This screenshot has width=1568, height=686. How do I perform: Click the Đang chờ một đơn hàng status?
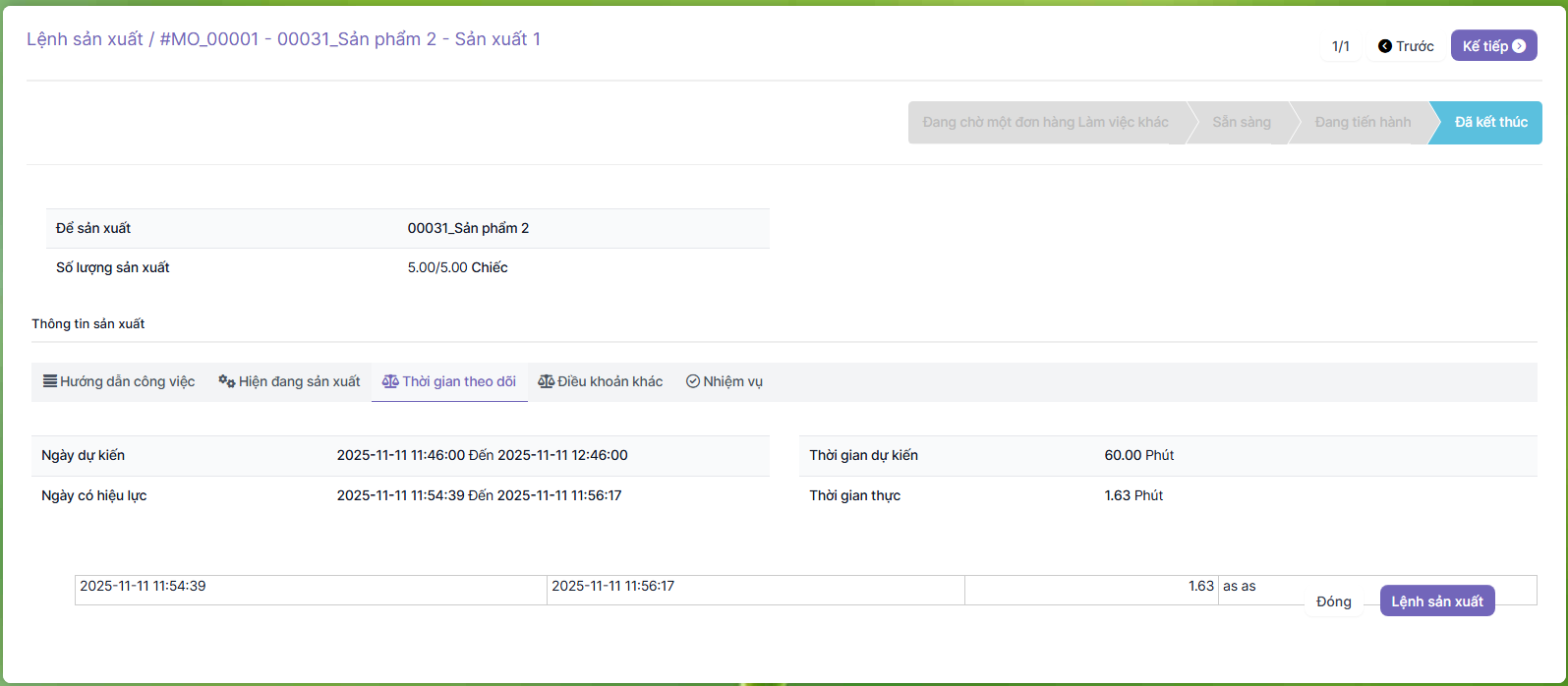[1045, 122]
